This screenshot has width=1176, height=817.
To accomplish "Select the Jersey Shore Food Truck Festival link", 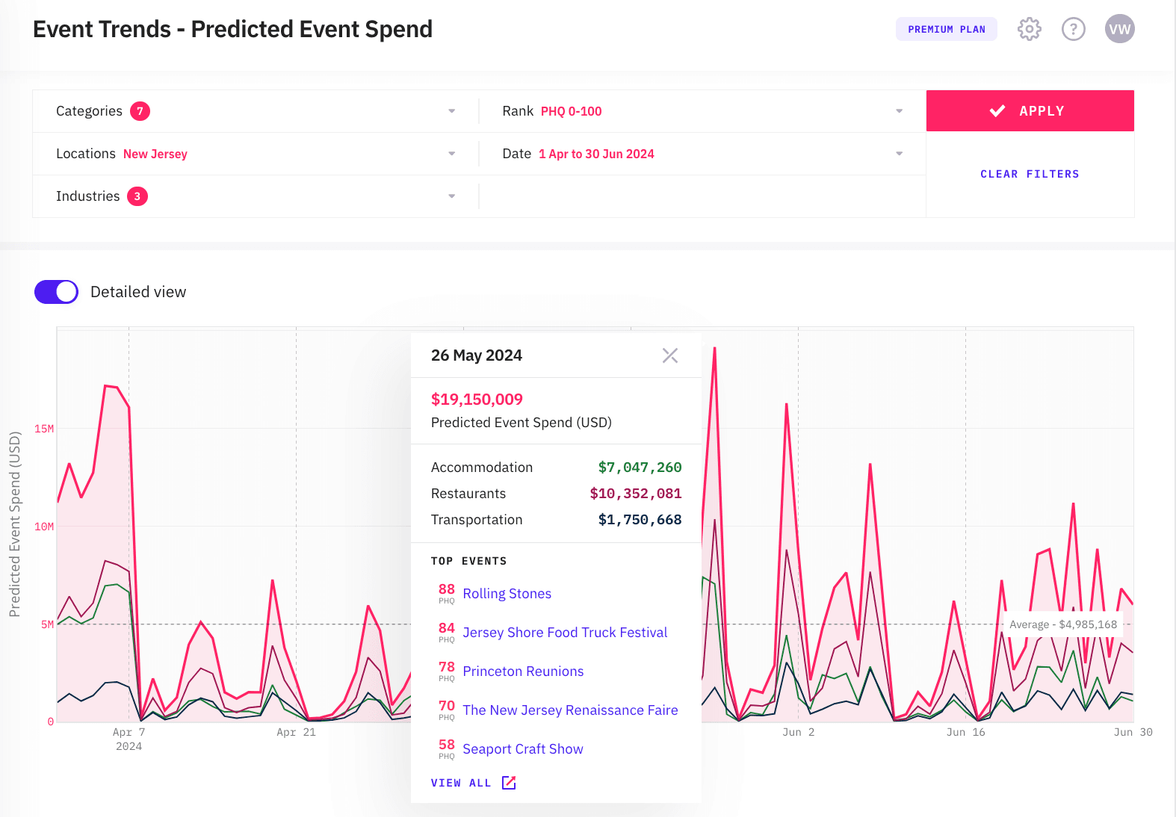I will coord(564,632).
